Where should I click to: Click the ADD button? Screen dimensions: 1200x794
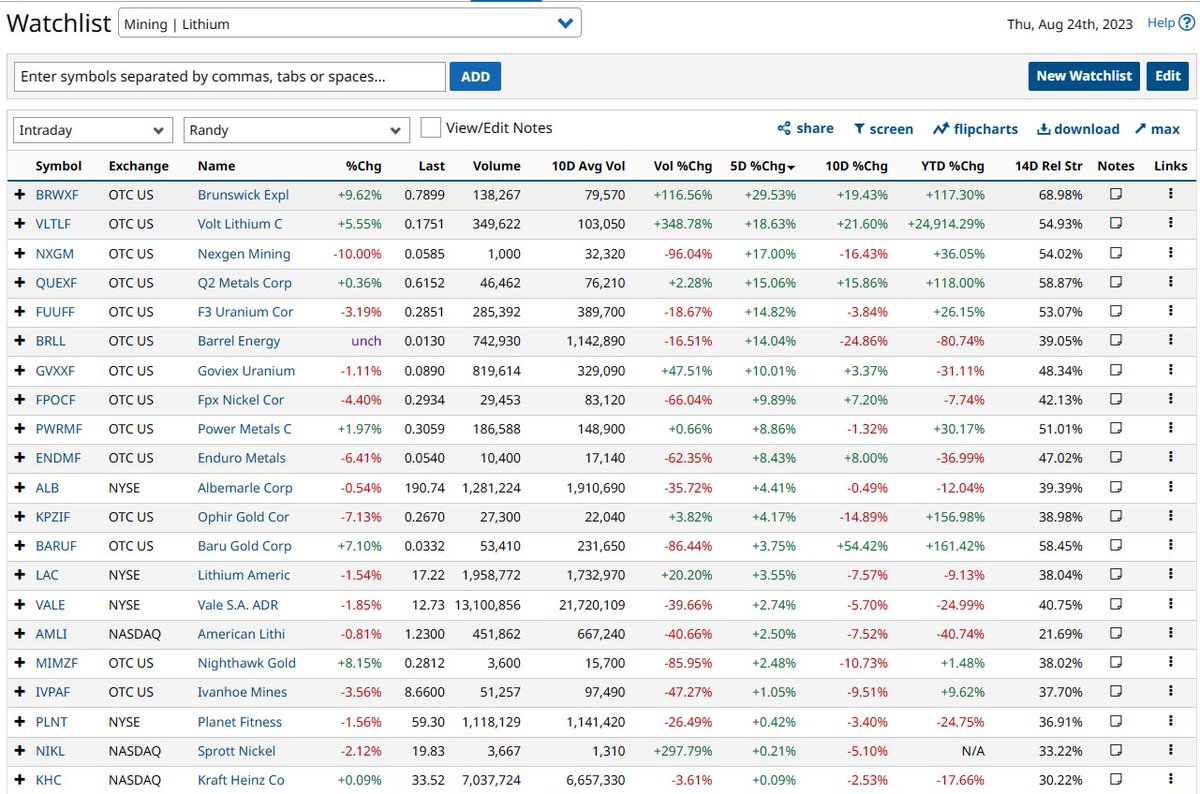(475, 76)
